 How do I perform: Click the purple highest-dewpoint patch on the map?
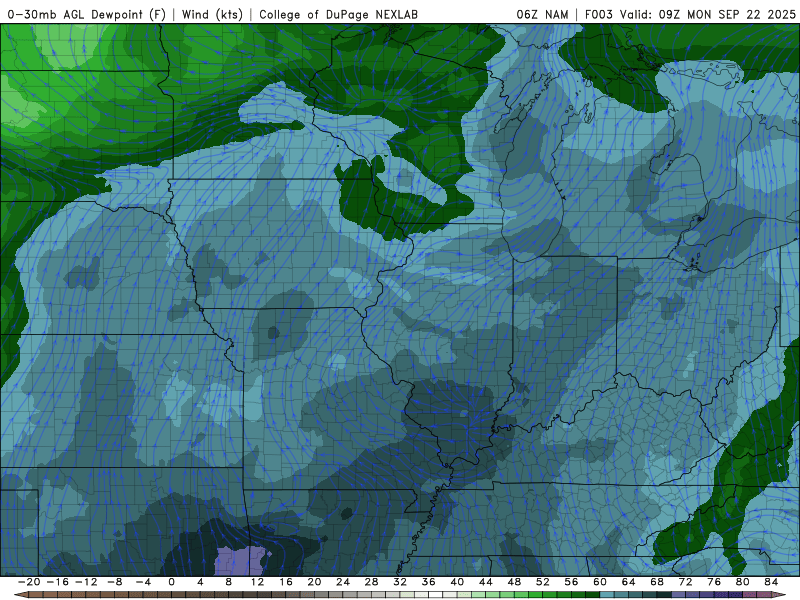(x=240, y=561)
